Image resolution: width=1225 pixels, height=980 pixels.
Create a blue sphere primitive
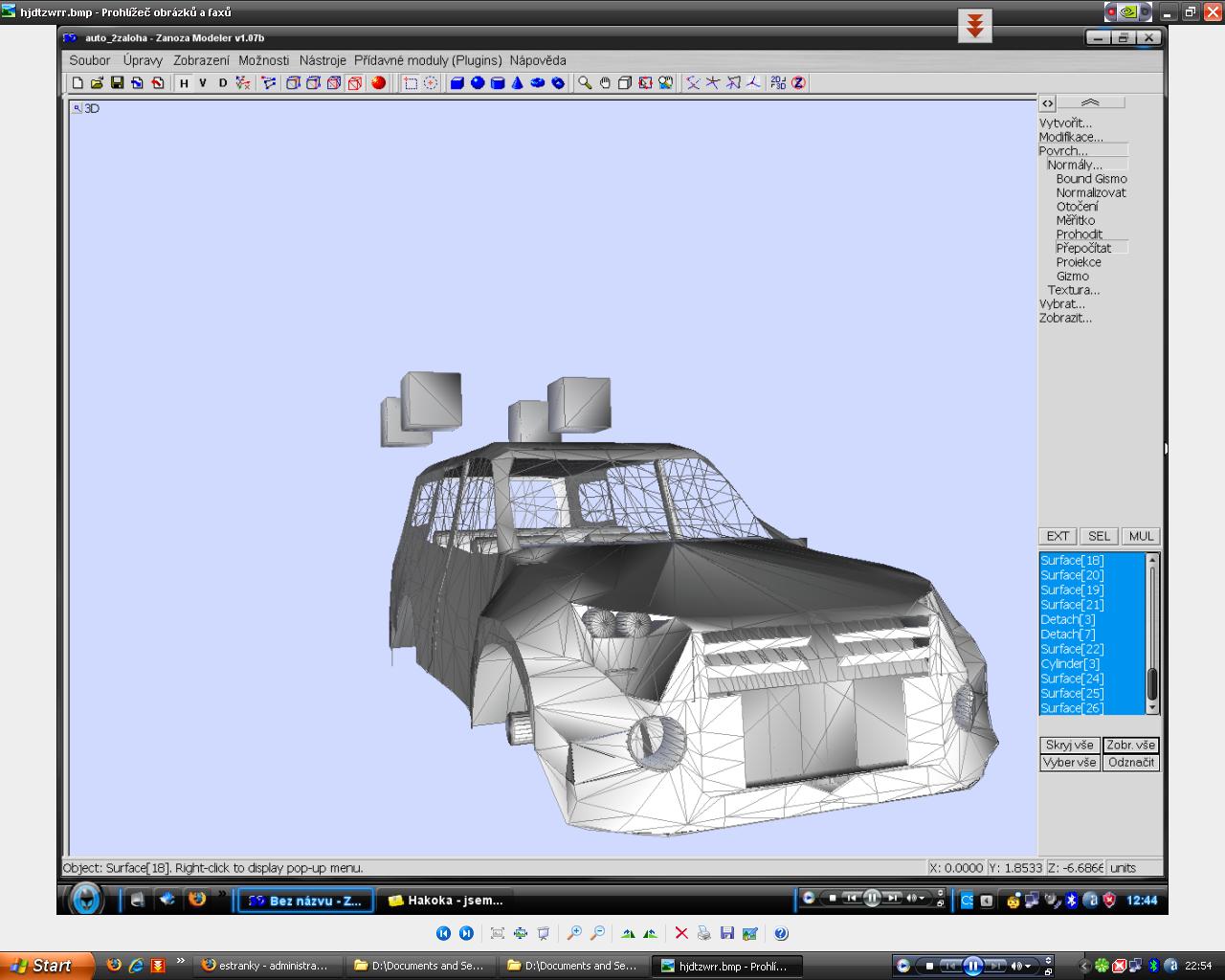coord(478,83)
